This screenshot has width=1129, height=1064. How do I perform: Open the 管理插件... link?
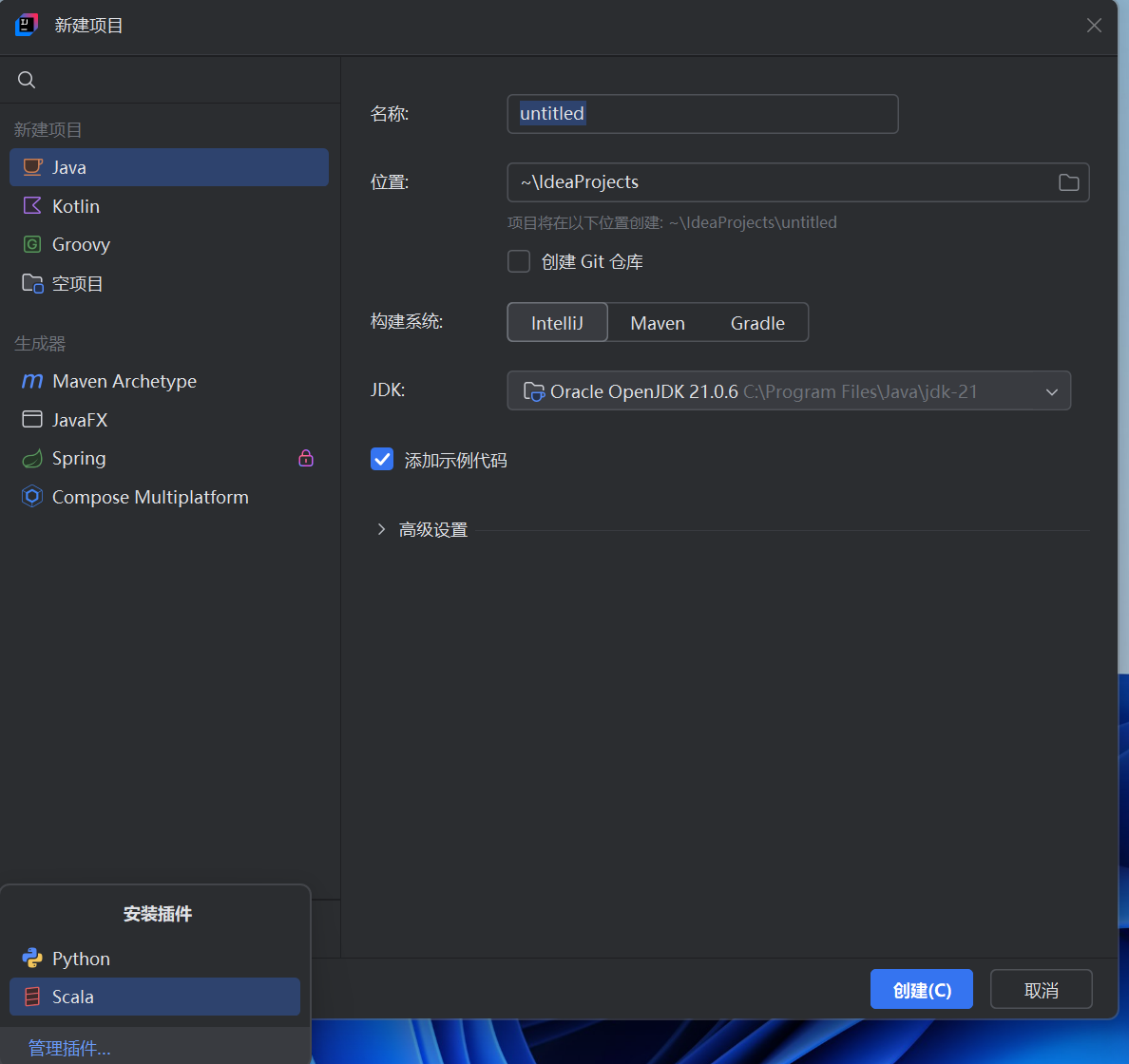pyautogui.click(x=69, y=1048)
